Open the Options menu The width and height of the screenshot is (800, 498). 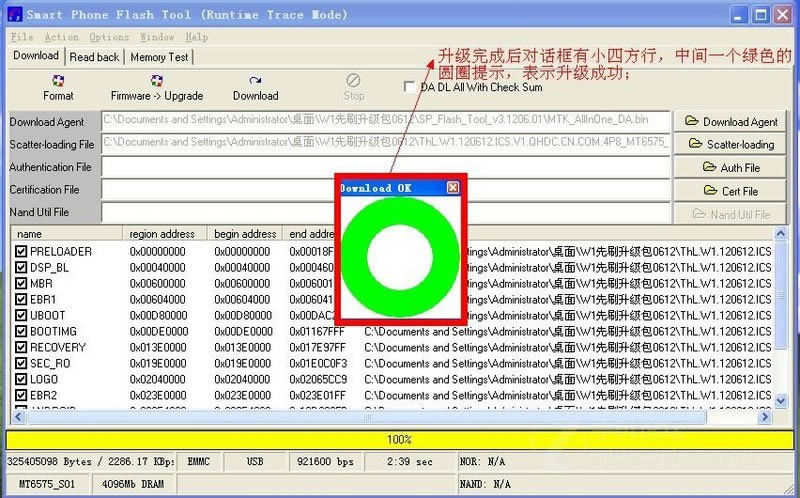click(x=109, y=37)
